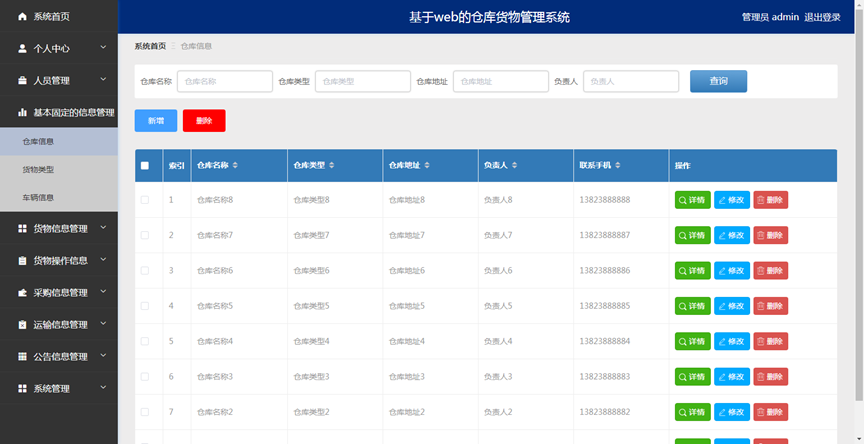This screenshot has height=444, width=864.
Task: Click 修改 for 仓库名称8 row
Action: click(x=732, y=200)
